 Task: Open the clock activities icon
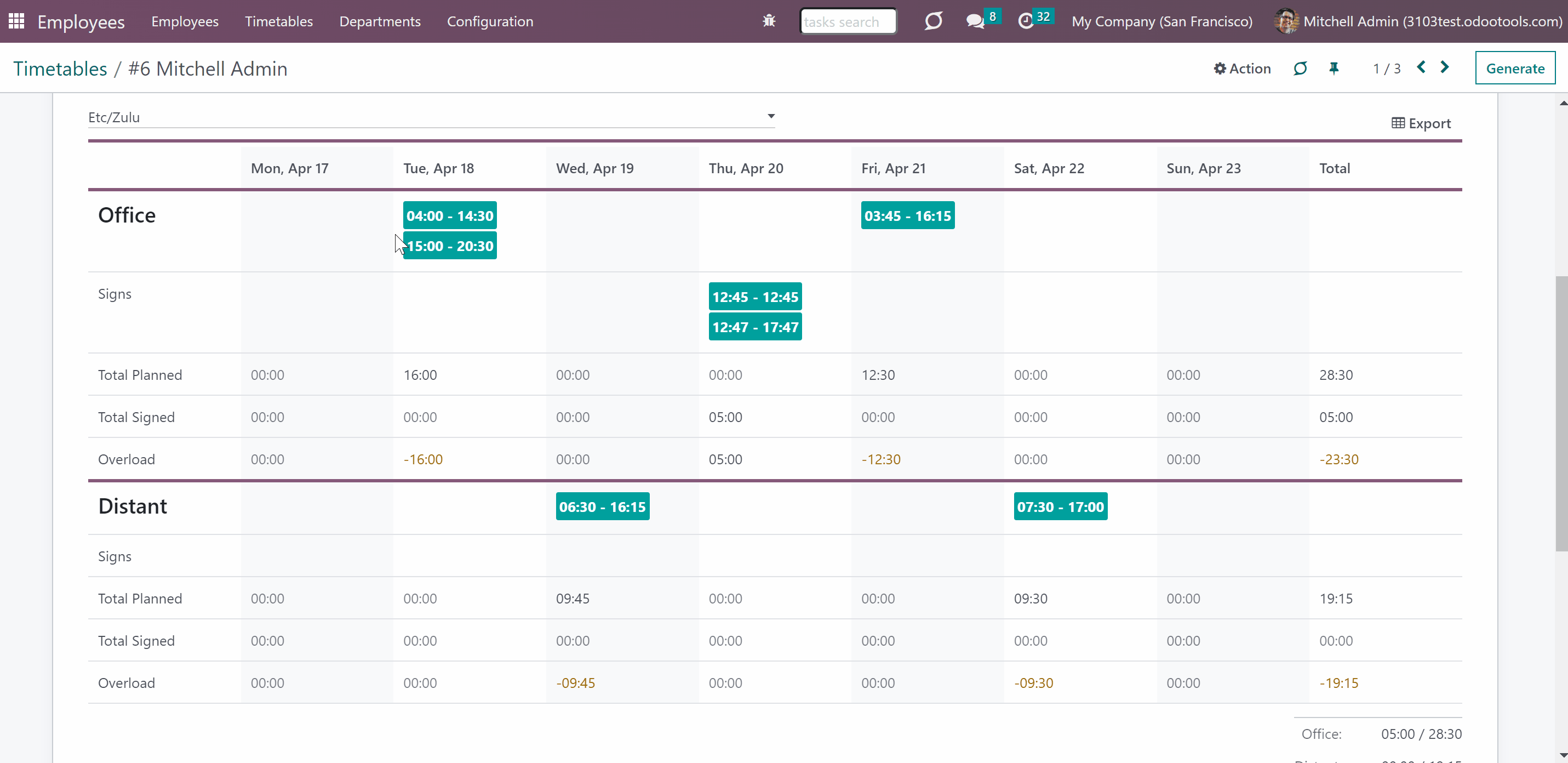1026,21
